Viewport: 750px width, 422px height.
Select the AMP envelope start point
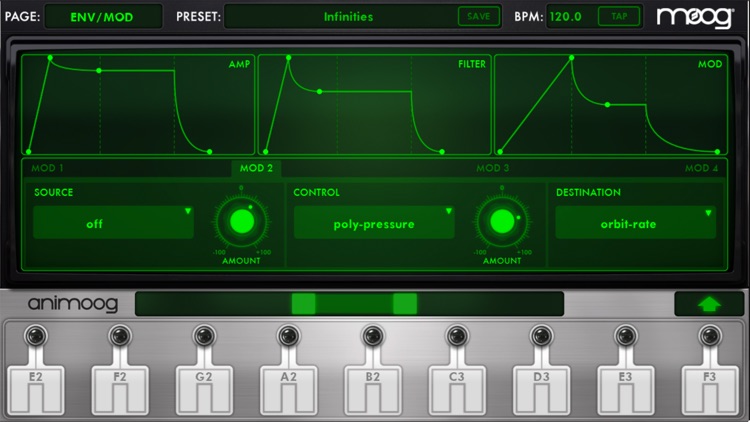tap(29, 152)
